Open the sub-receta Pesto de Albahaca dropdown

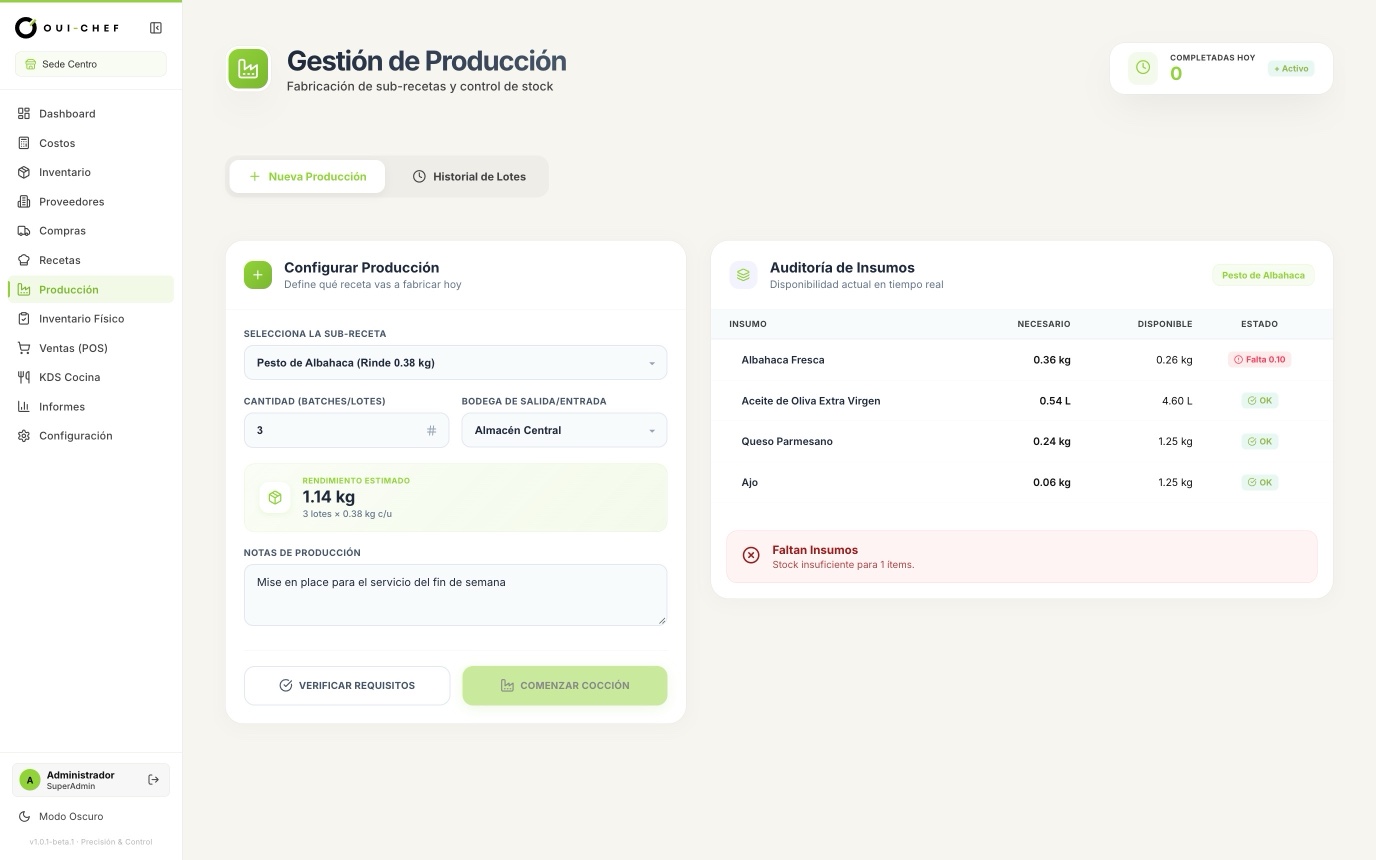(455, 363)
